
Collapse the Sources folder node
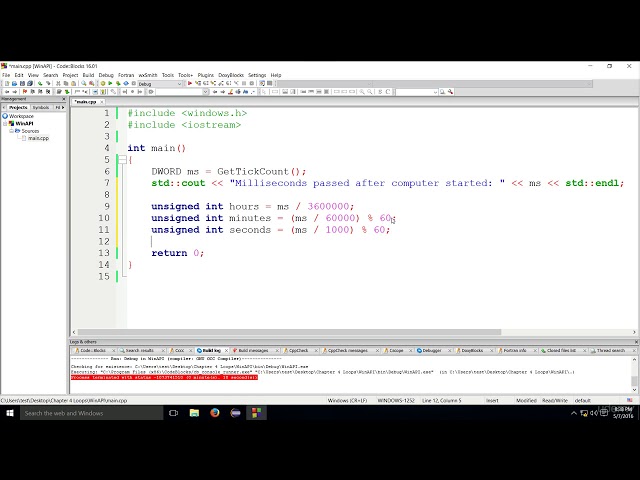click(x=11, y=131)
